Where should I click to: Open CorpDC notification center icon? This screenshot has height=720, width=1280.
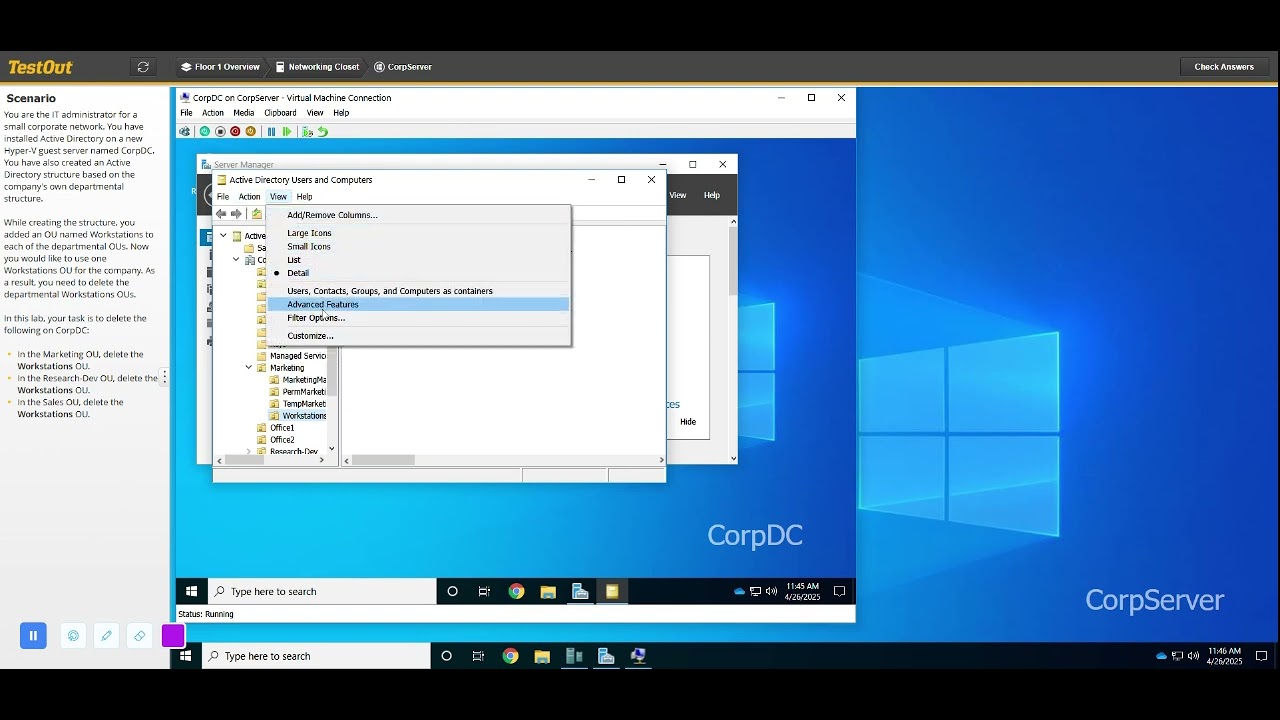840,591
